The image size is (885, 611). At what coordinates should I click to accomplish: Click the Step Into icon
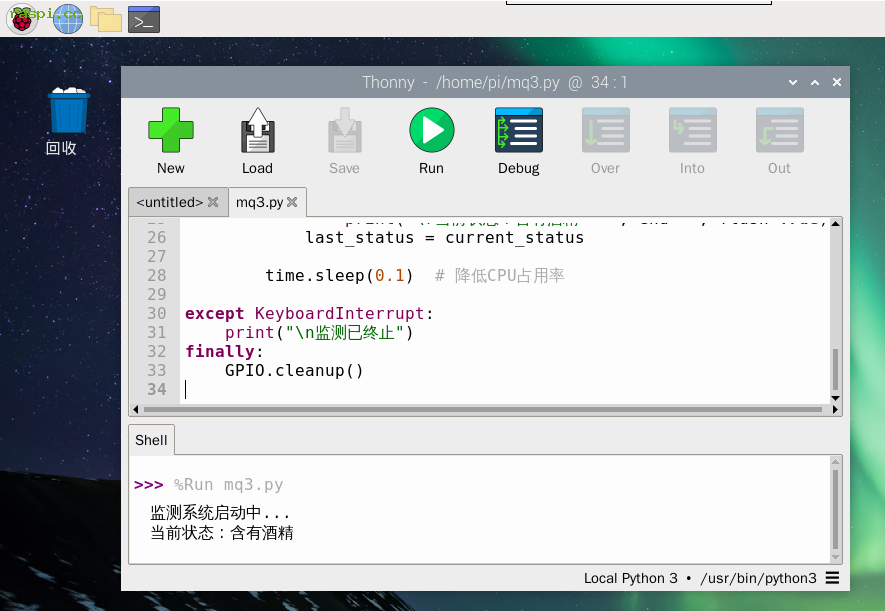pyautogui.click(x=692, y=131)
